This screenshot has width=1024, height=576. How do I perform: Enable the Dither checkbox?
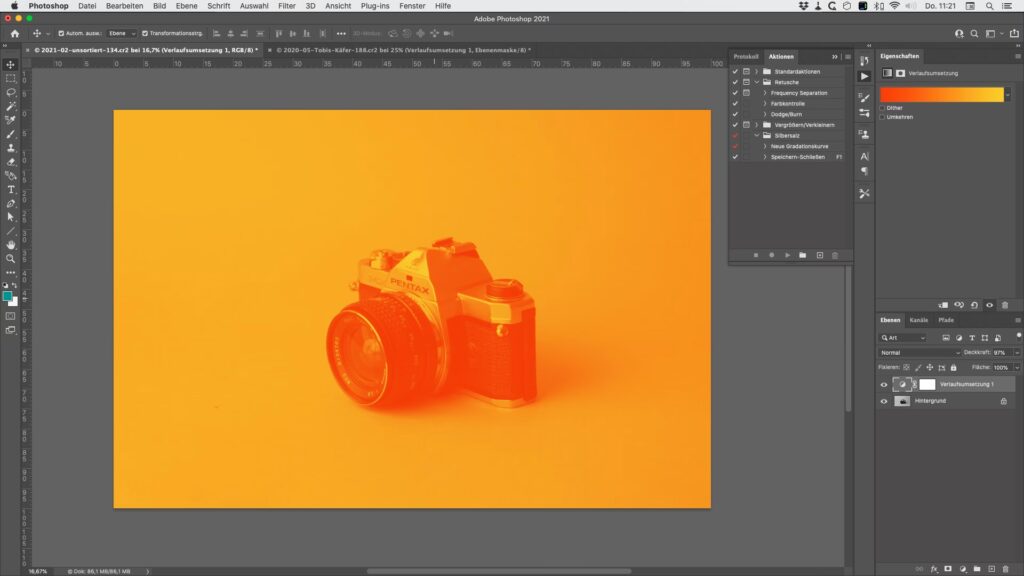point(882,108)
